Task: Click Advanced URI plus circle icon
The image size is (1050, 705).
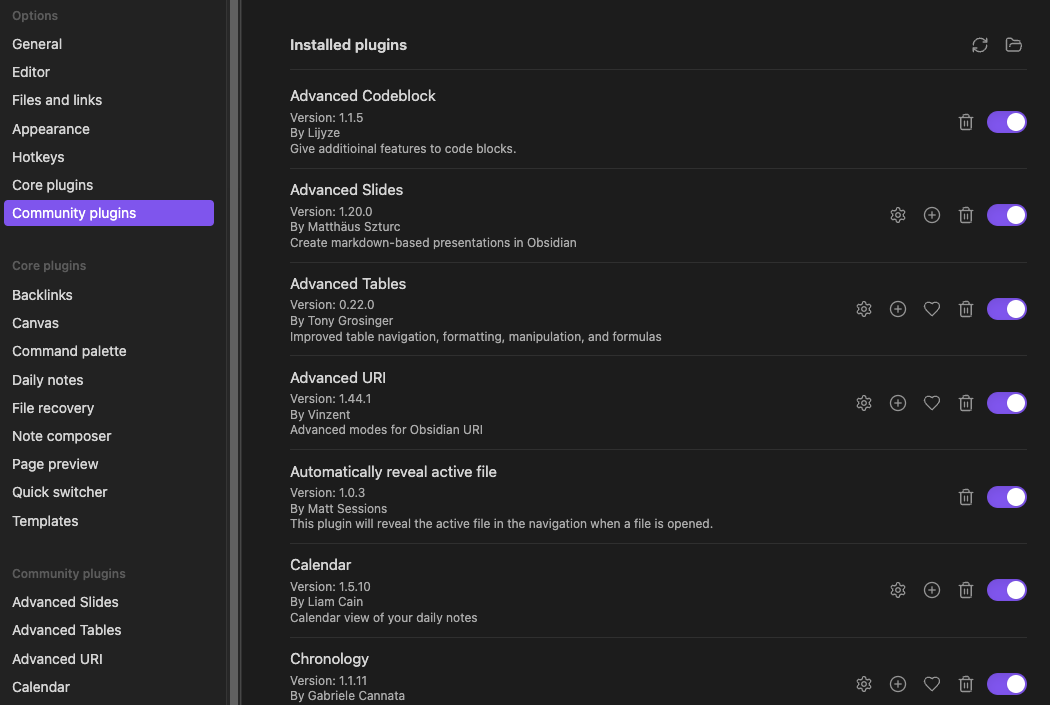Action: click(x=898, y=403)
